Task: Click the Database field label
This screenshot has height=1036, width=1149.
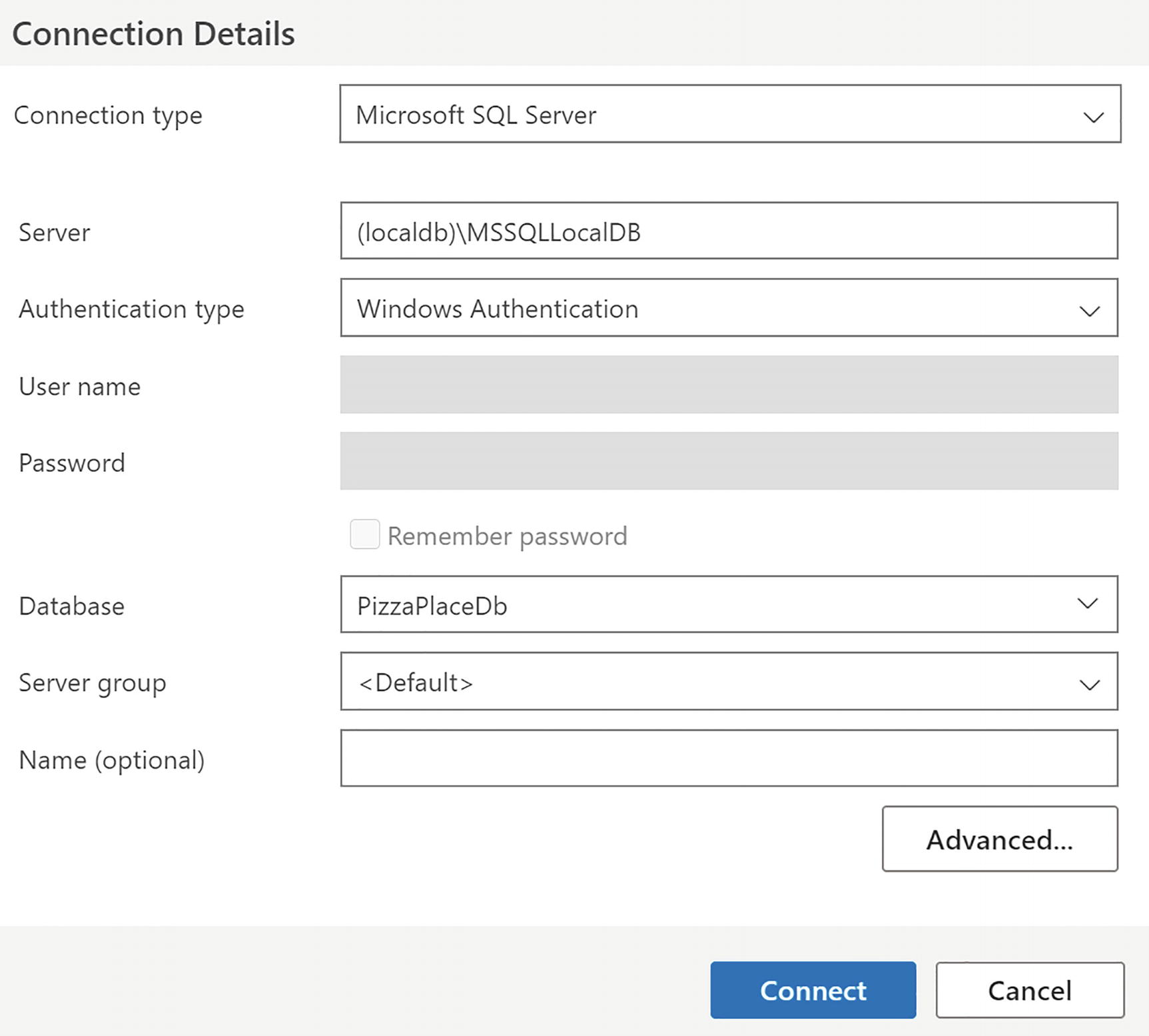Action: click(72, 606)
